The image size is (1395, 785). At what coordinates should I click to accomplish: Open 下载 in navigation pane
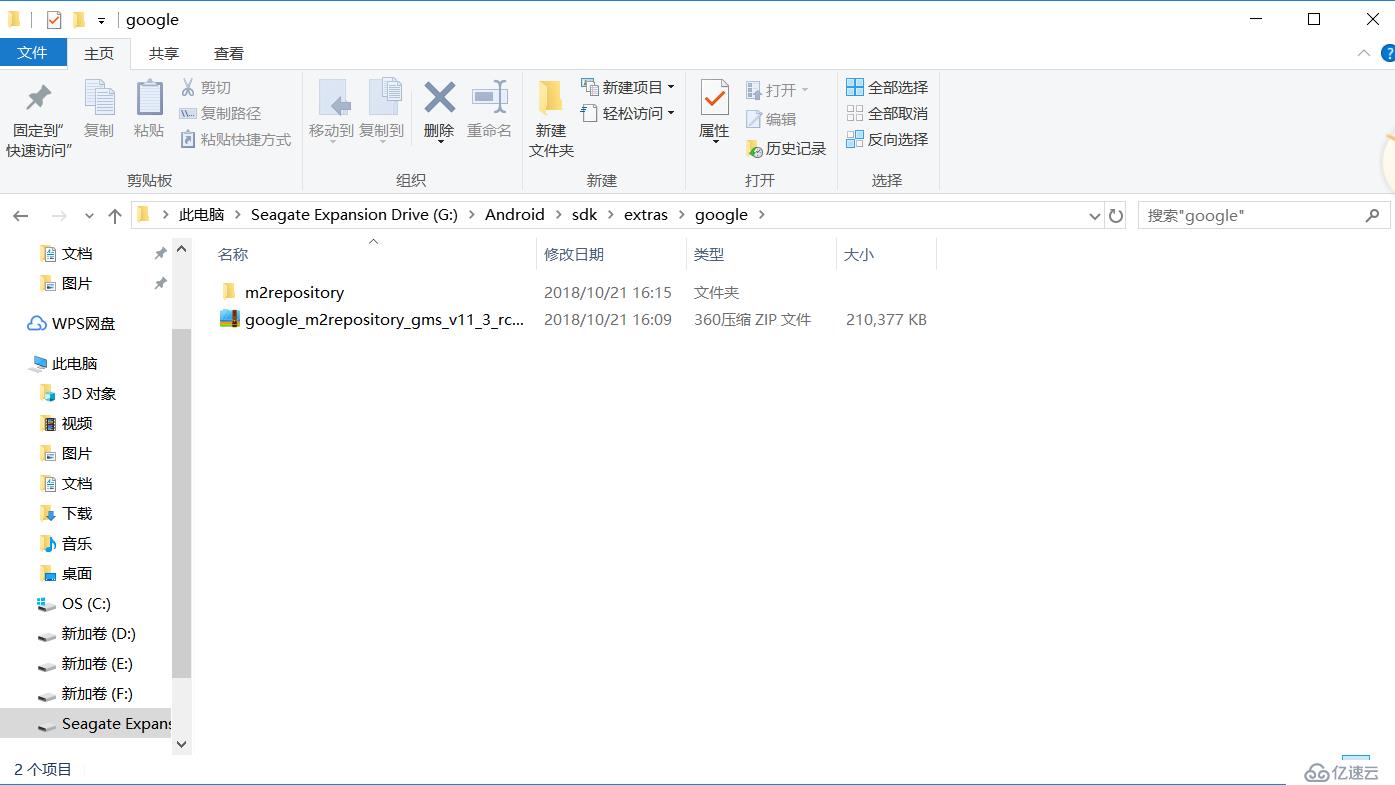click(77, 514)
